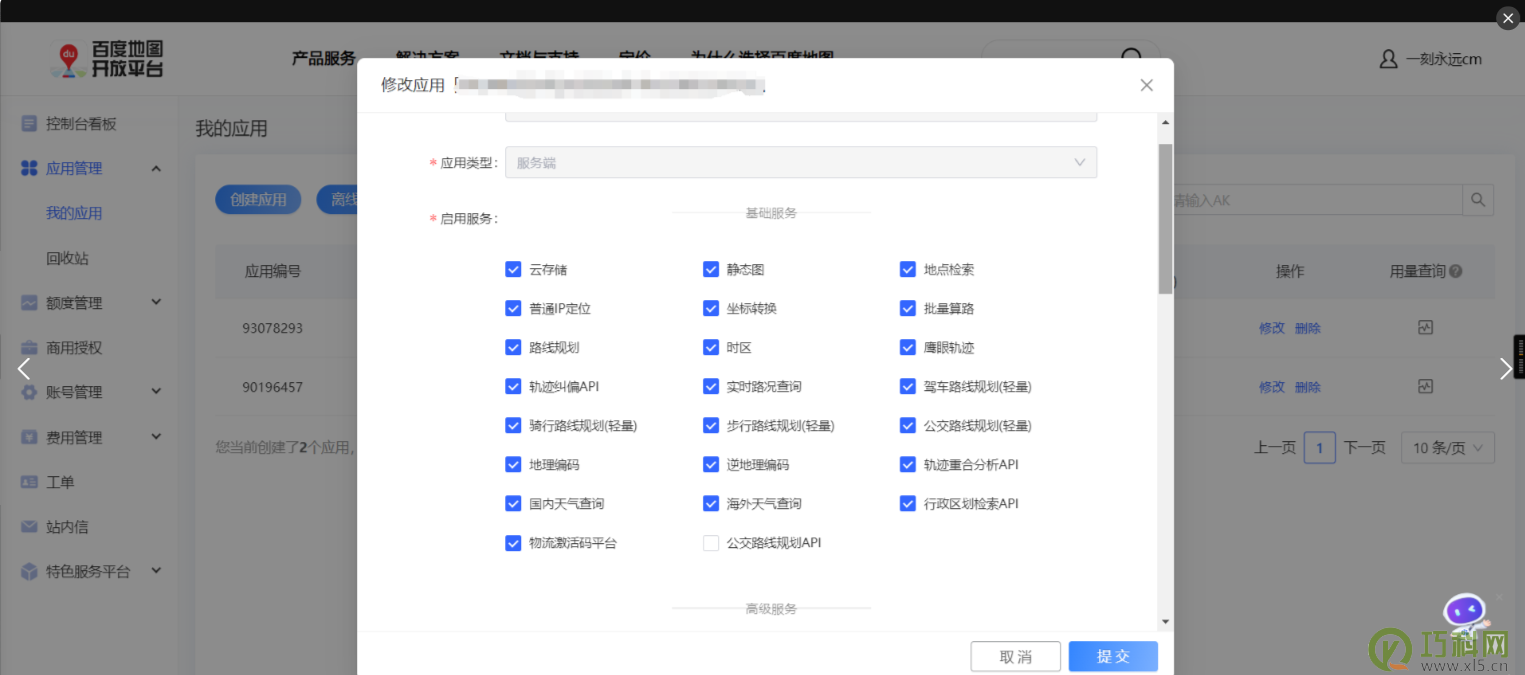
Task: Uncheck the 云存储 checkbox
Action: [x=513, y=269]
